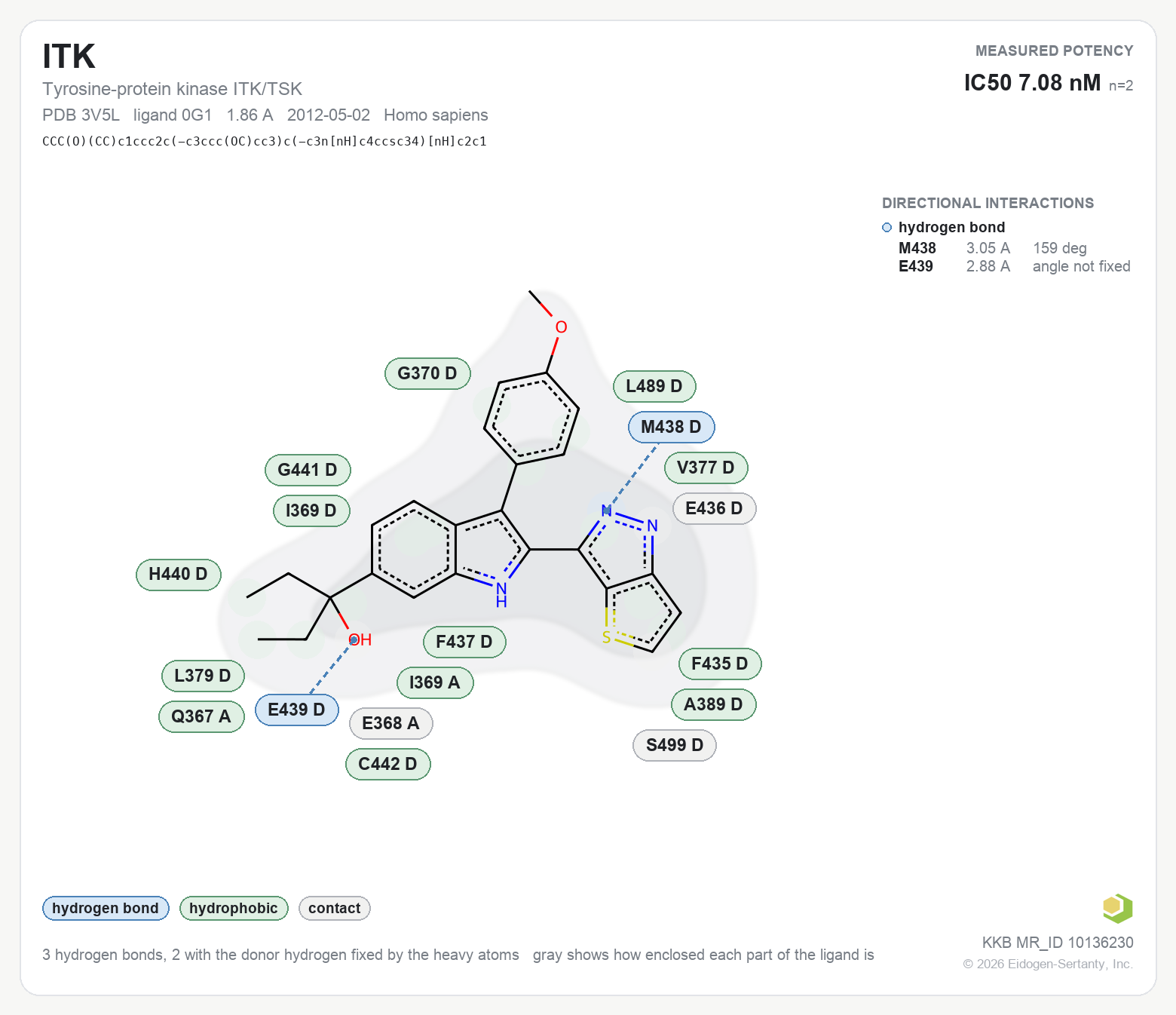Click the 1.86 A resolution value
This screenshot has width=1176, height=1015.
(x=250, y=115)
